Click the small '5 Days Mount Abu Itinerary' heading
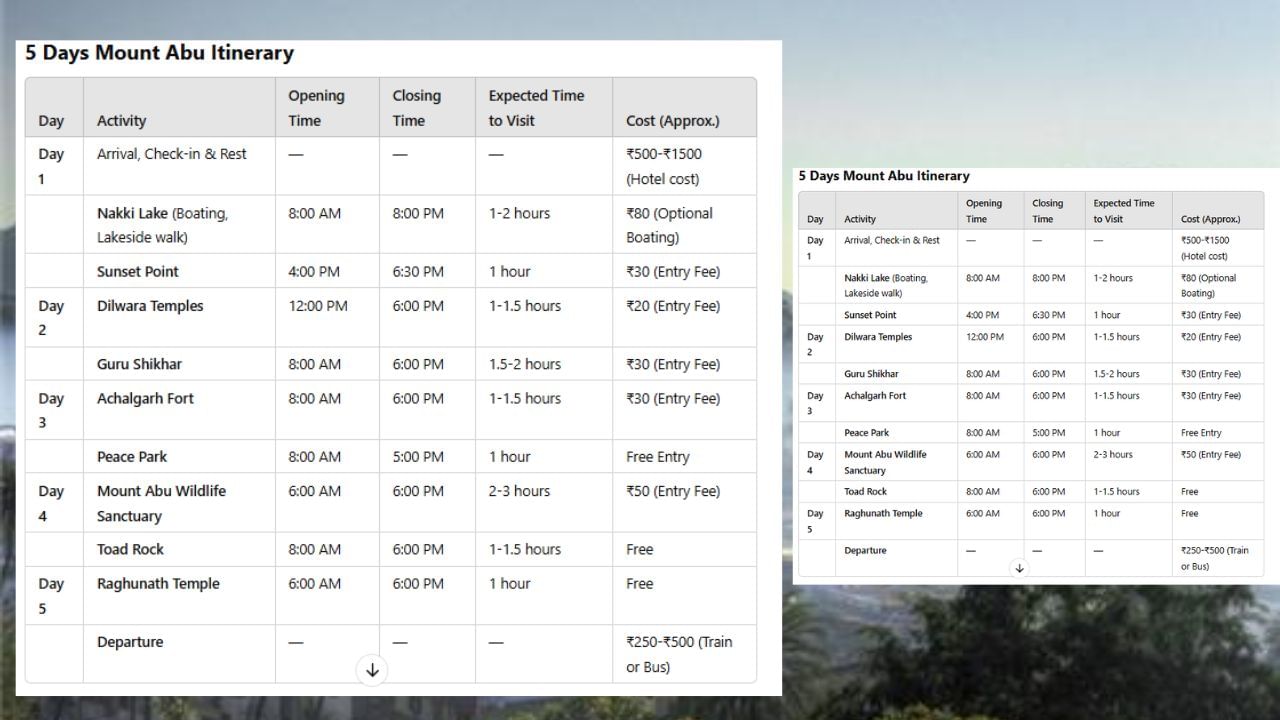 pos(884,176)
